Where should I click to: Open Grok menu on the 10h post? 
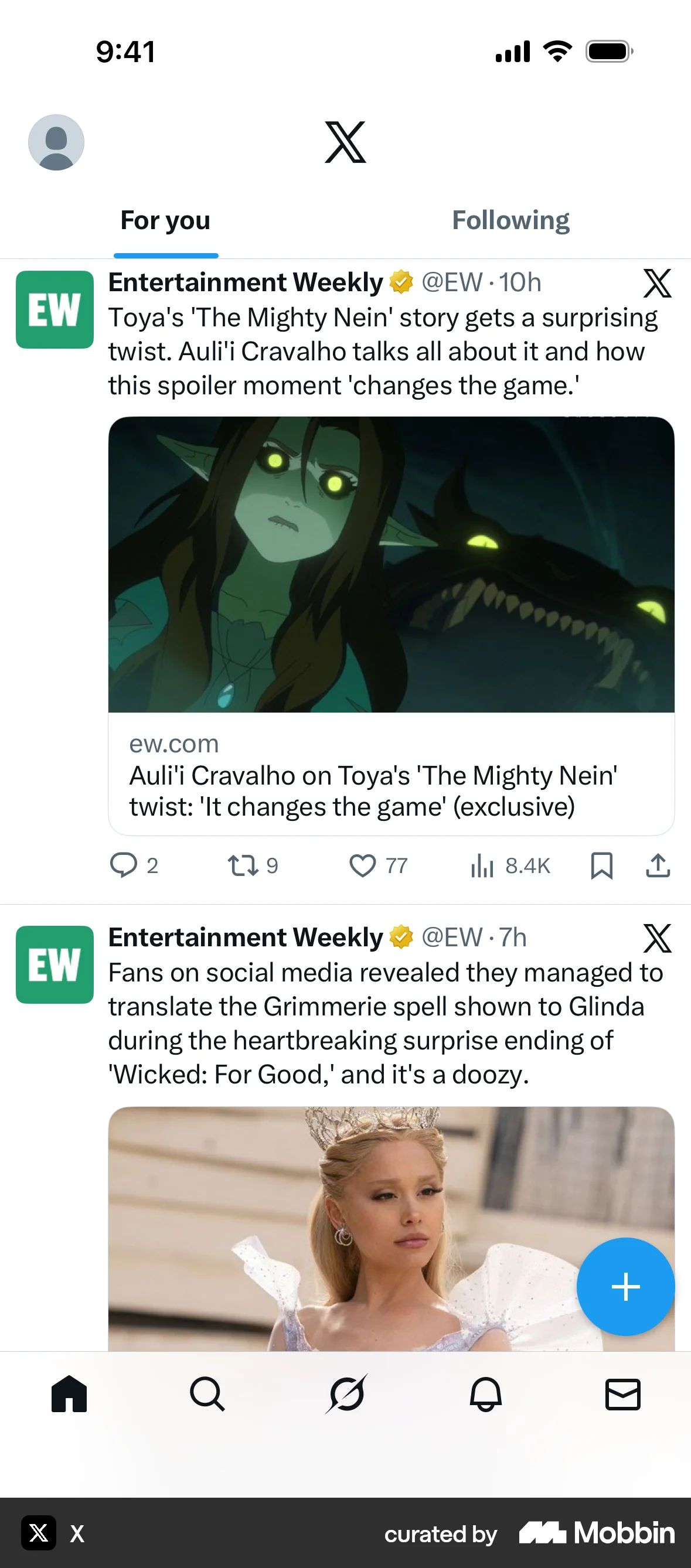[658, 283]
